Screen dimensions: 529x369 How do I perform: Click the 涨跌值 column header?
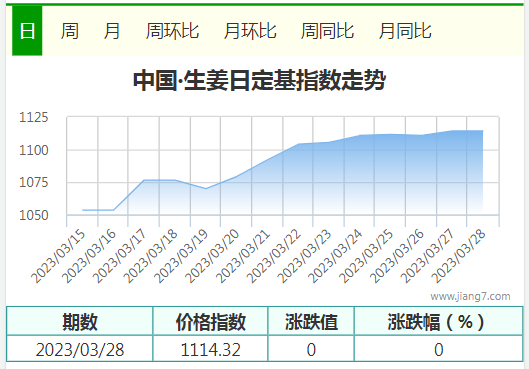click(311, 321)
